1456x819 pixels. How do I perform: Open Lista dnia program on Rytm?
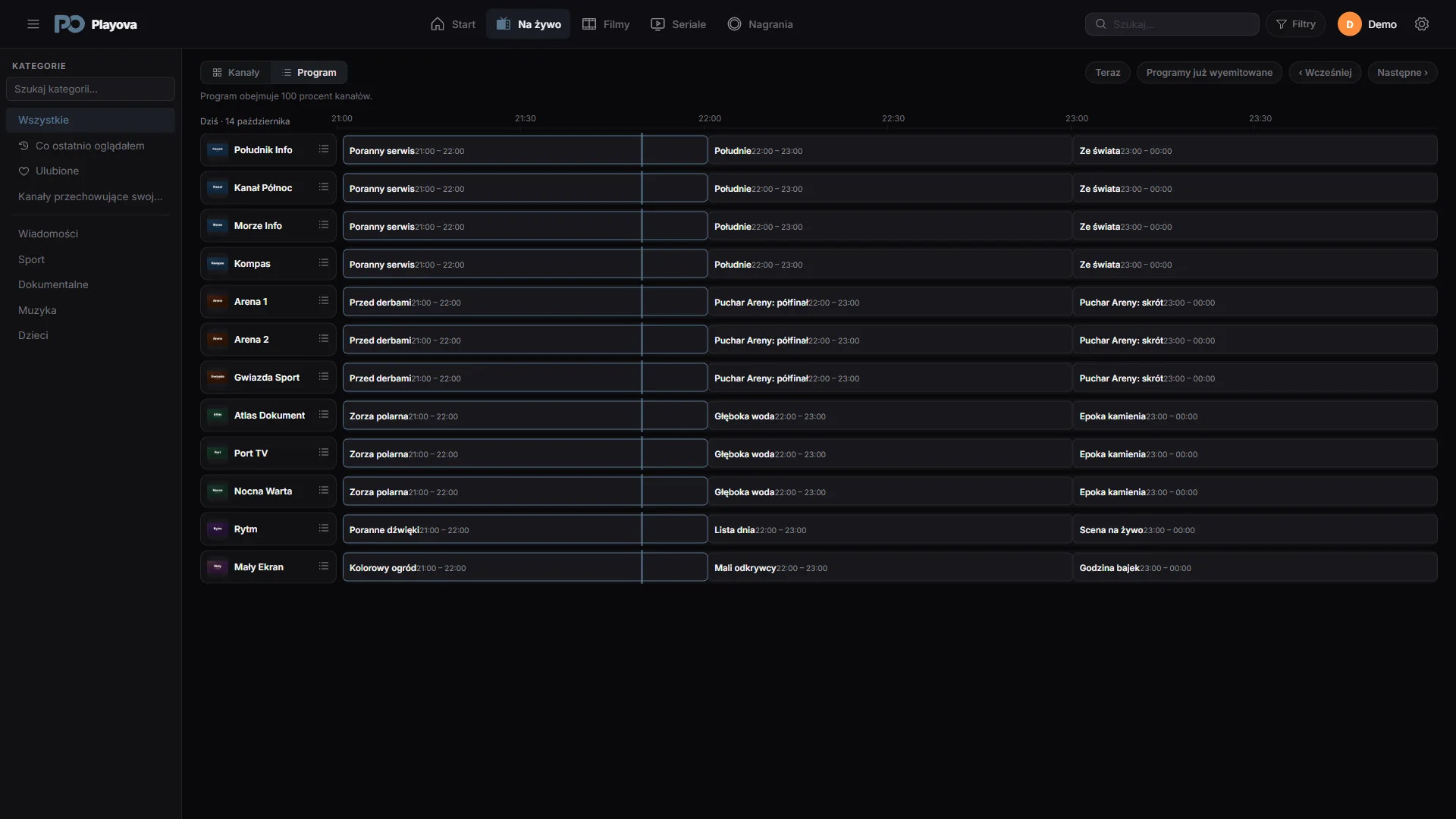coord(890,529)
